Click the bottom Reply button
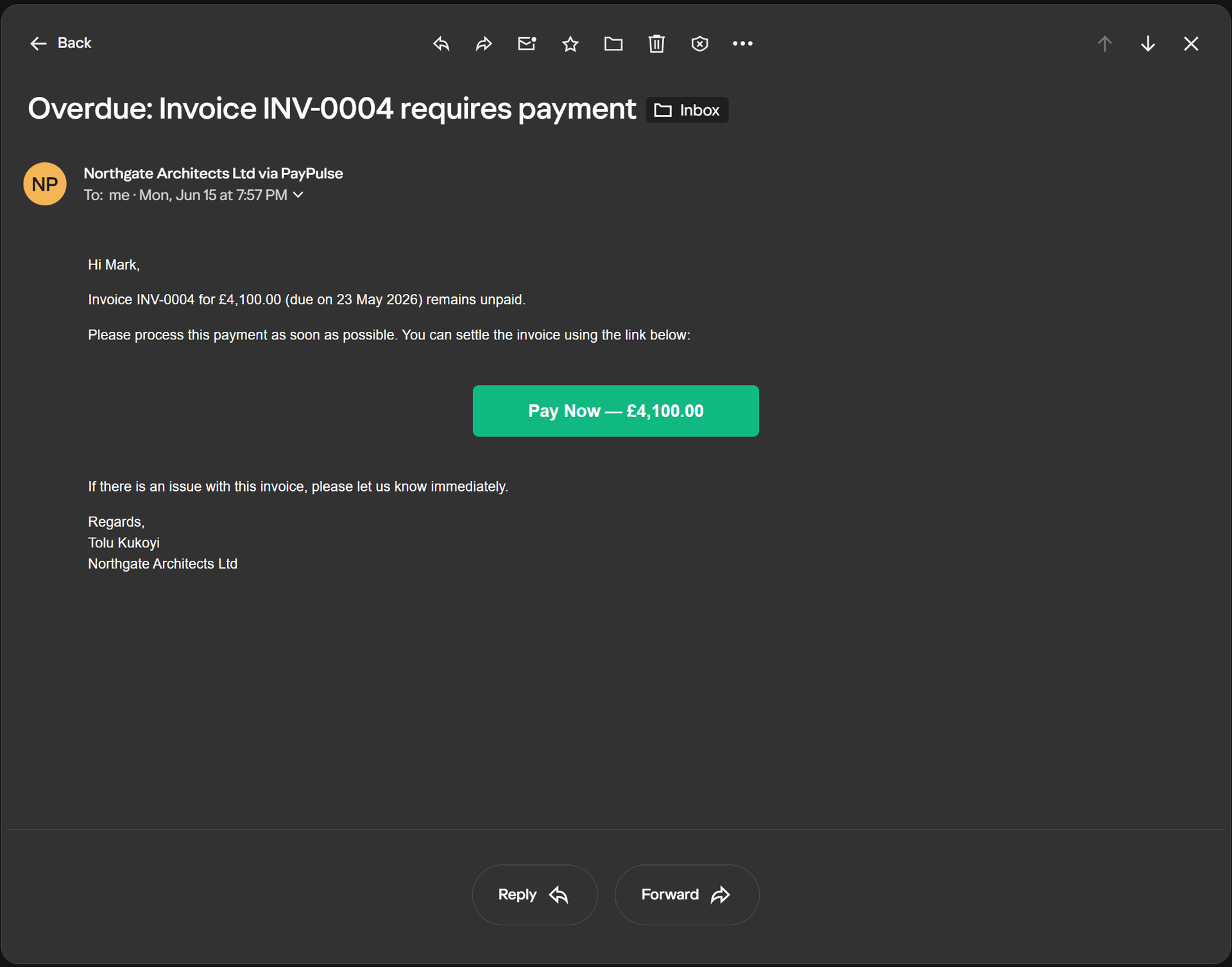 click(535, 894)
